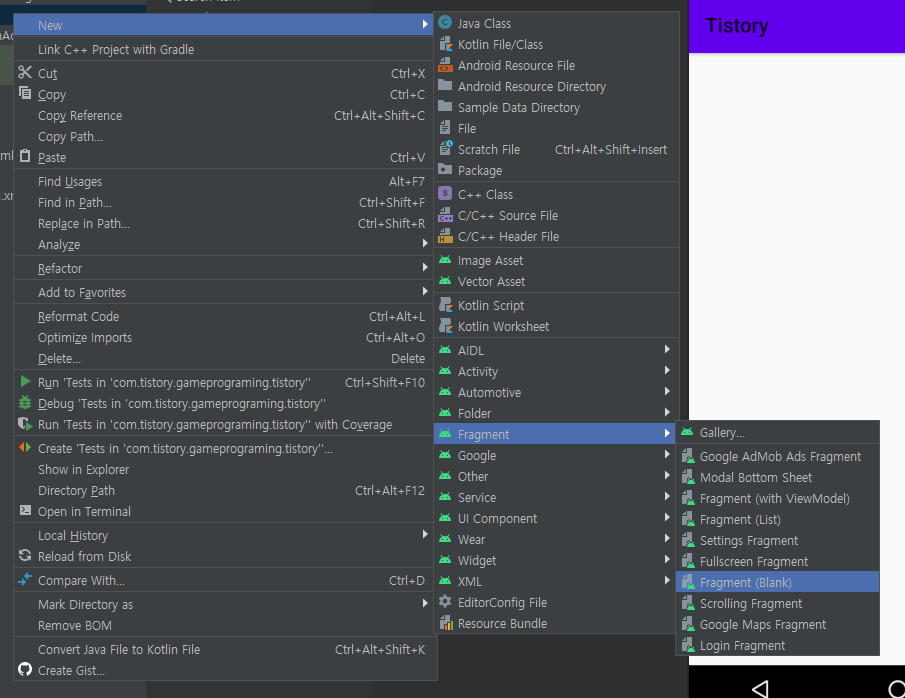Select Fragment (List) template
Image resolution: width=905 pixels, height=698 pixels.
point(777,519)
